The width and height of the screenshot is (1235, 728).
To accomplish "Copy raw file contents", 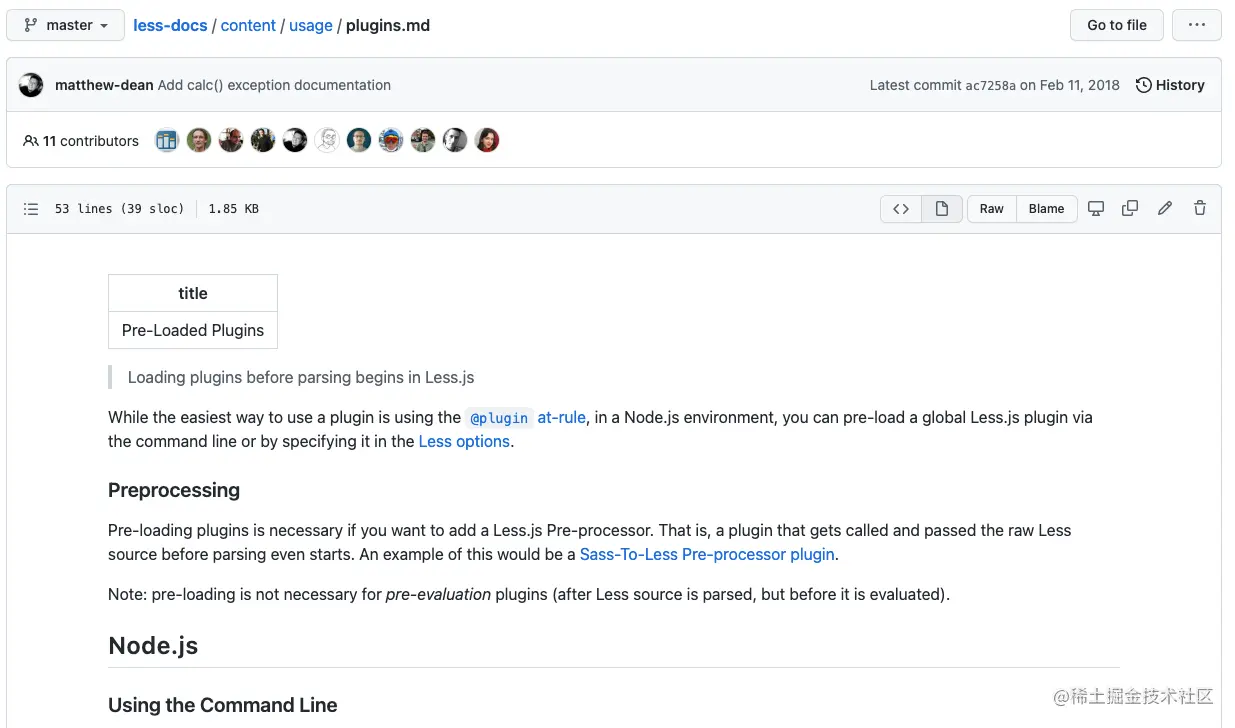I will (x=1130, y=209).
